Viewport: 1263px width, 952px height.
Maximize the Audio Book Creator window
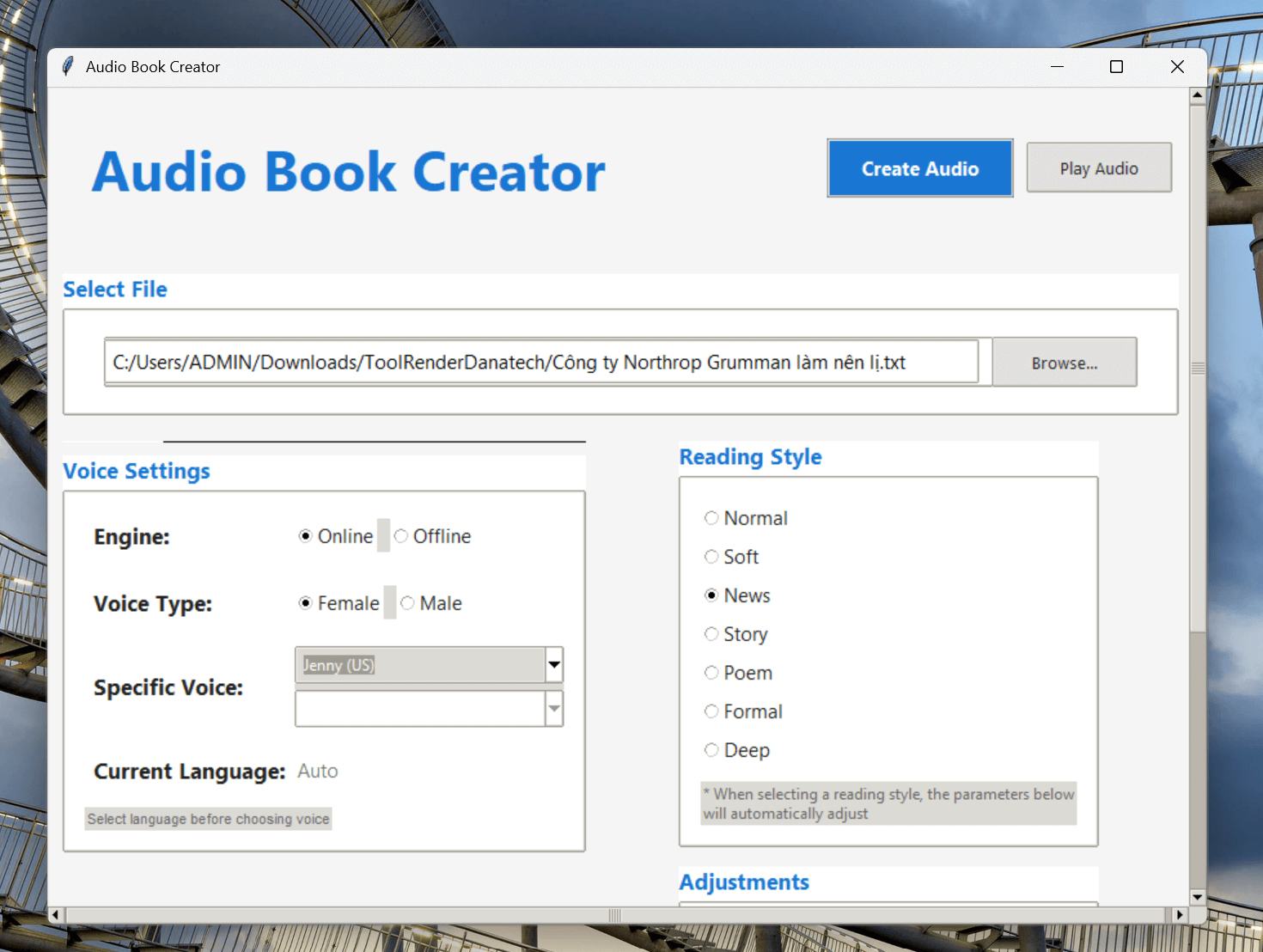click(1116, 66)
